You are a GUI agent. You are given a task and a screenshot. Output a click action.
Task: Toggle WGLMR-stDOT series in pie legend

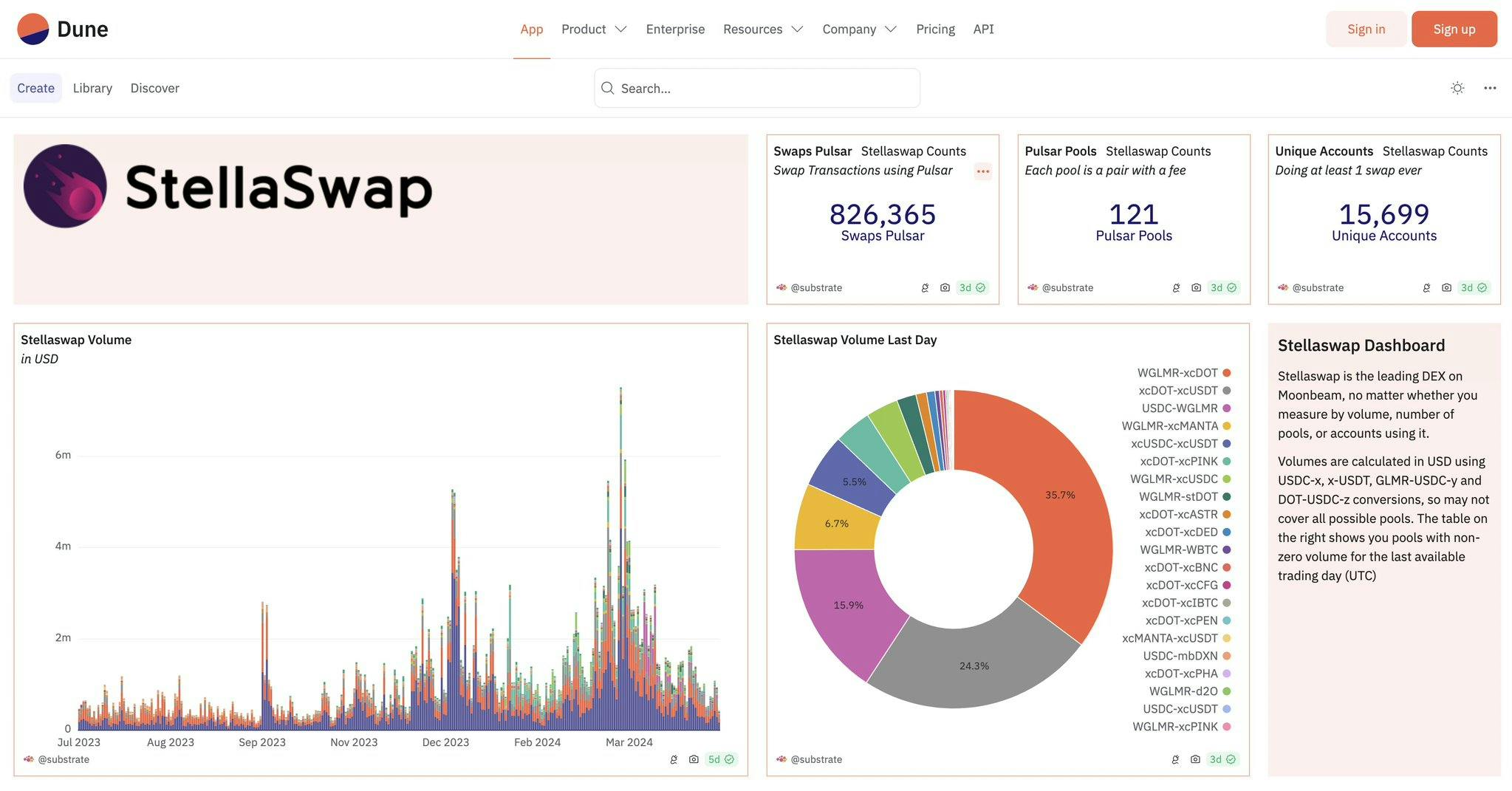[1185, 497]
